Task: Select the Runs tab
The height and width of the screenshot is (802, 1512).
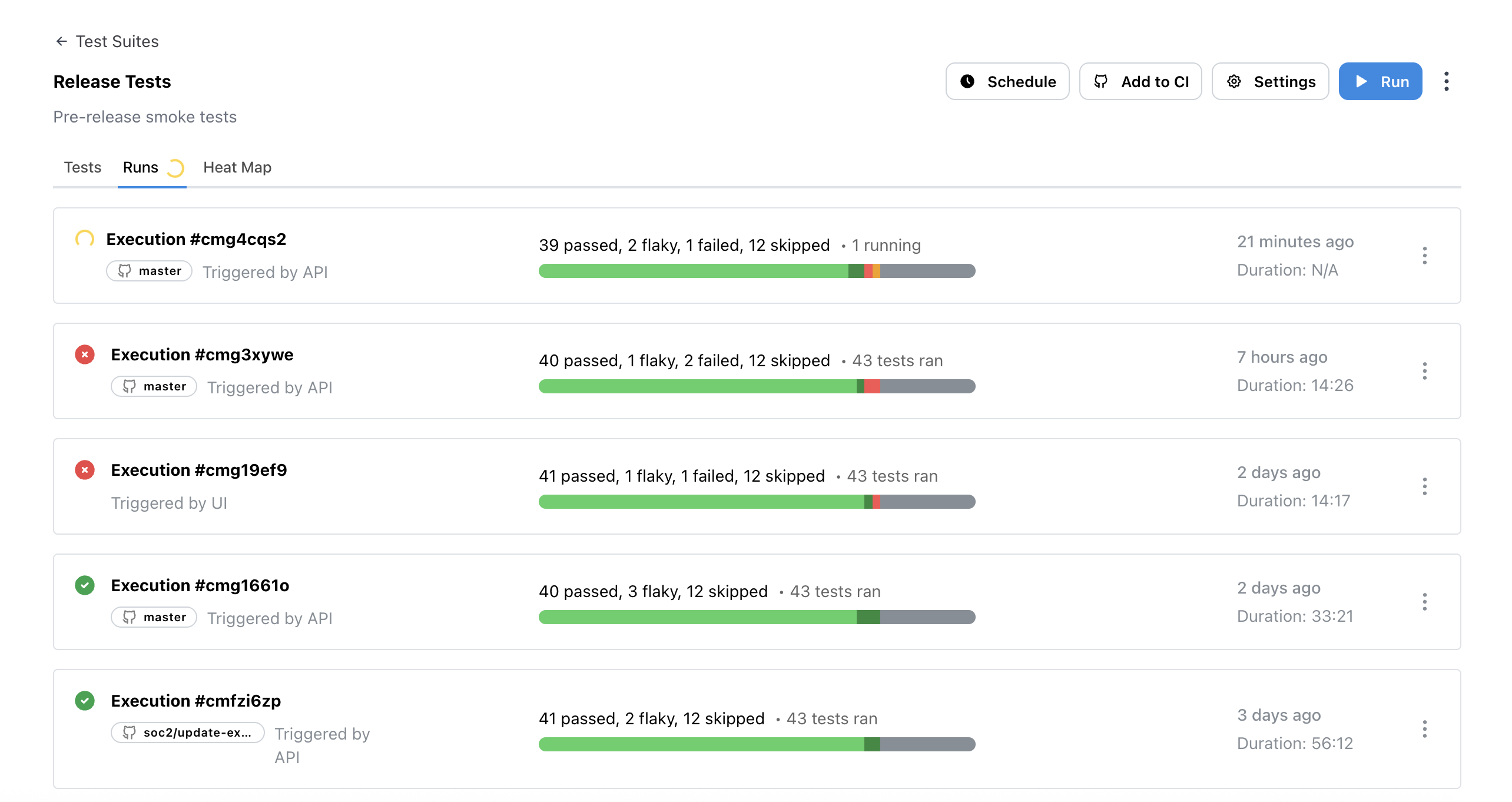Action: click(141, 167)
